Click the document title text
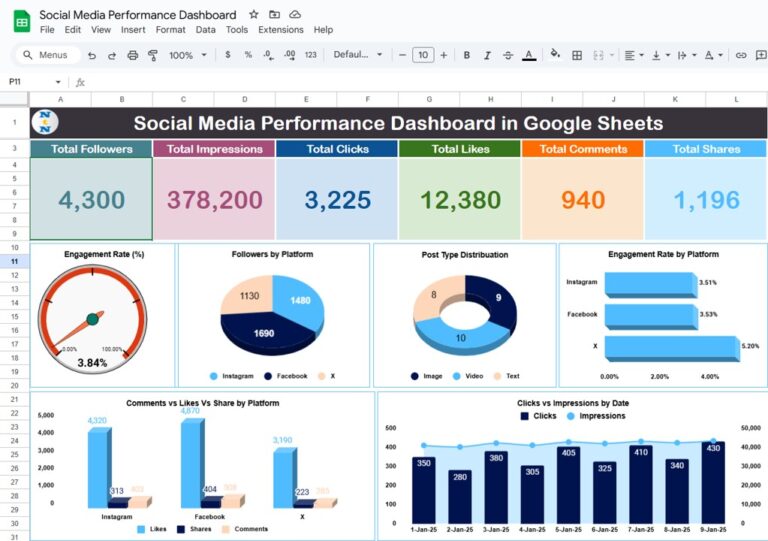Image resolution: width=768 pixels, height=541 pixels. click(138, 15)
